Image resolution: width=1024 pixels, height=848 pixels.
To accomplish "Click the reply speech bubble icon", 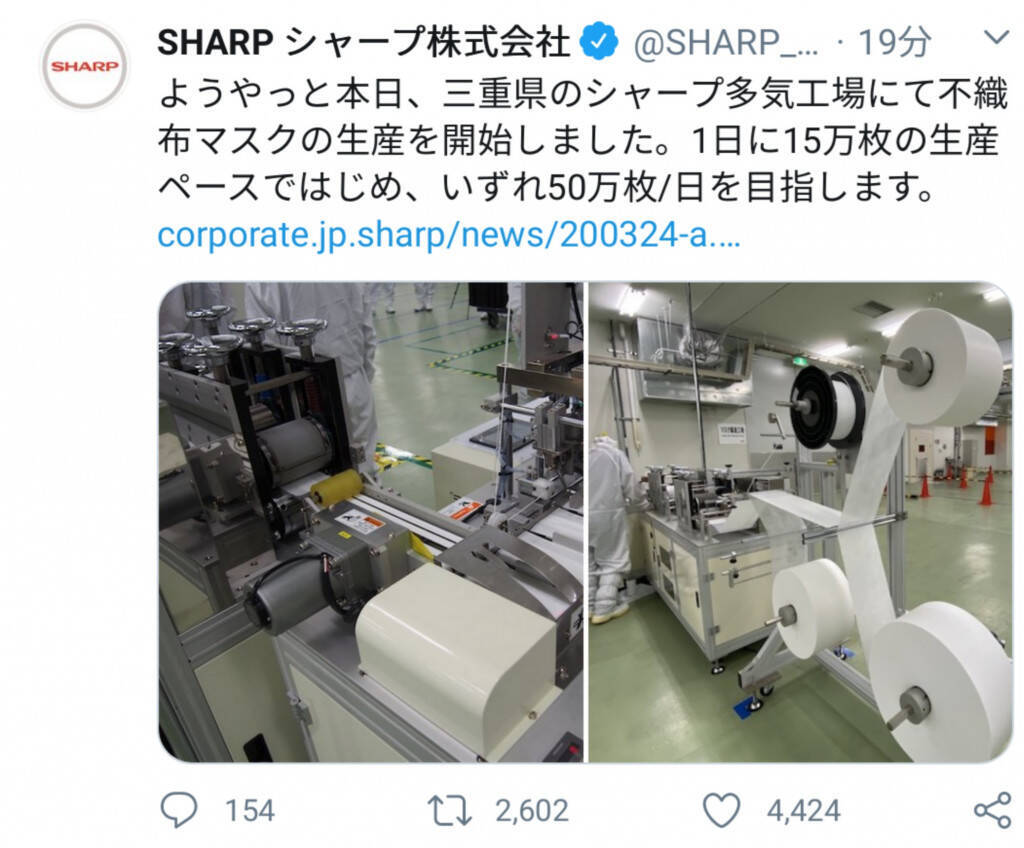I will [178, 810].
